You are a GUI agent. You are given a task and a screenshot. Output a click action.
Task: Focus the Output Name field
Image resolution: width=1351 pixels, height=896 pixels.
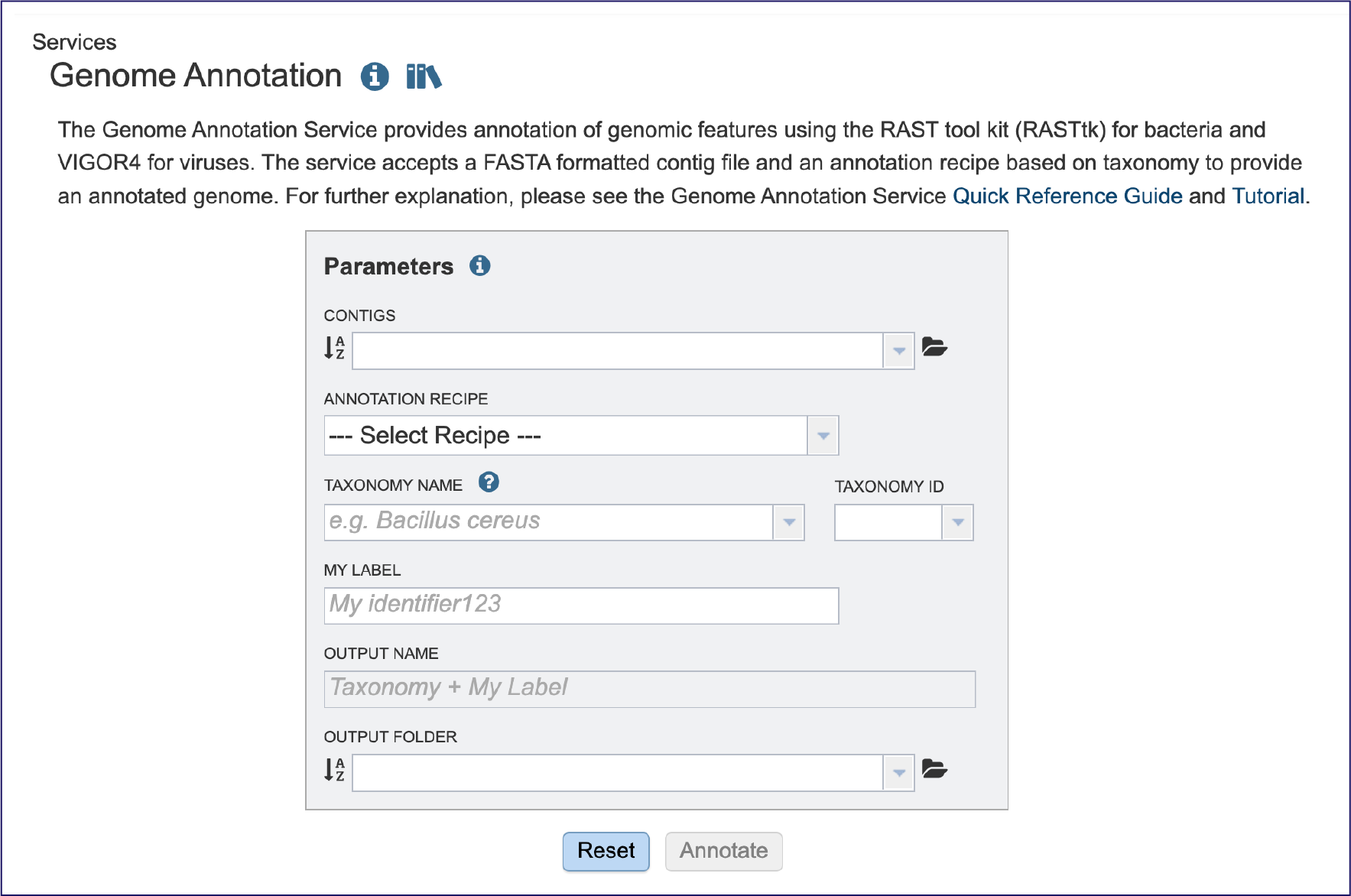650,690
